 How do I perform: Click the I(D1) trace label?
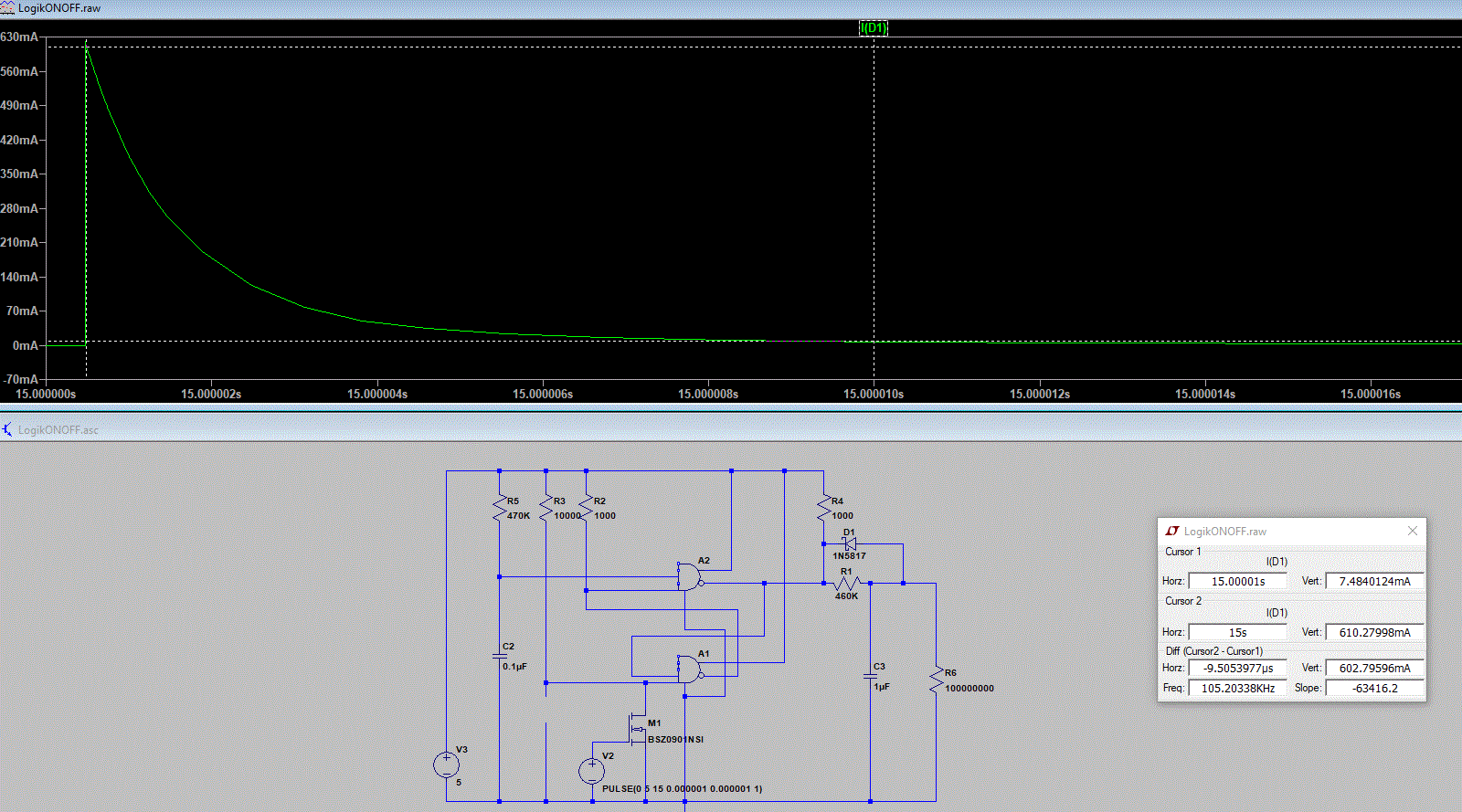[x=874, y=28]
